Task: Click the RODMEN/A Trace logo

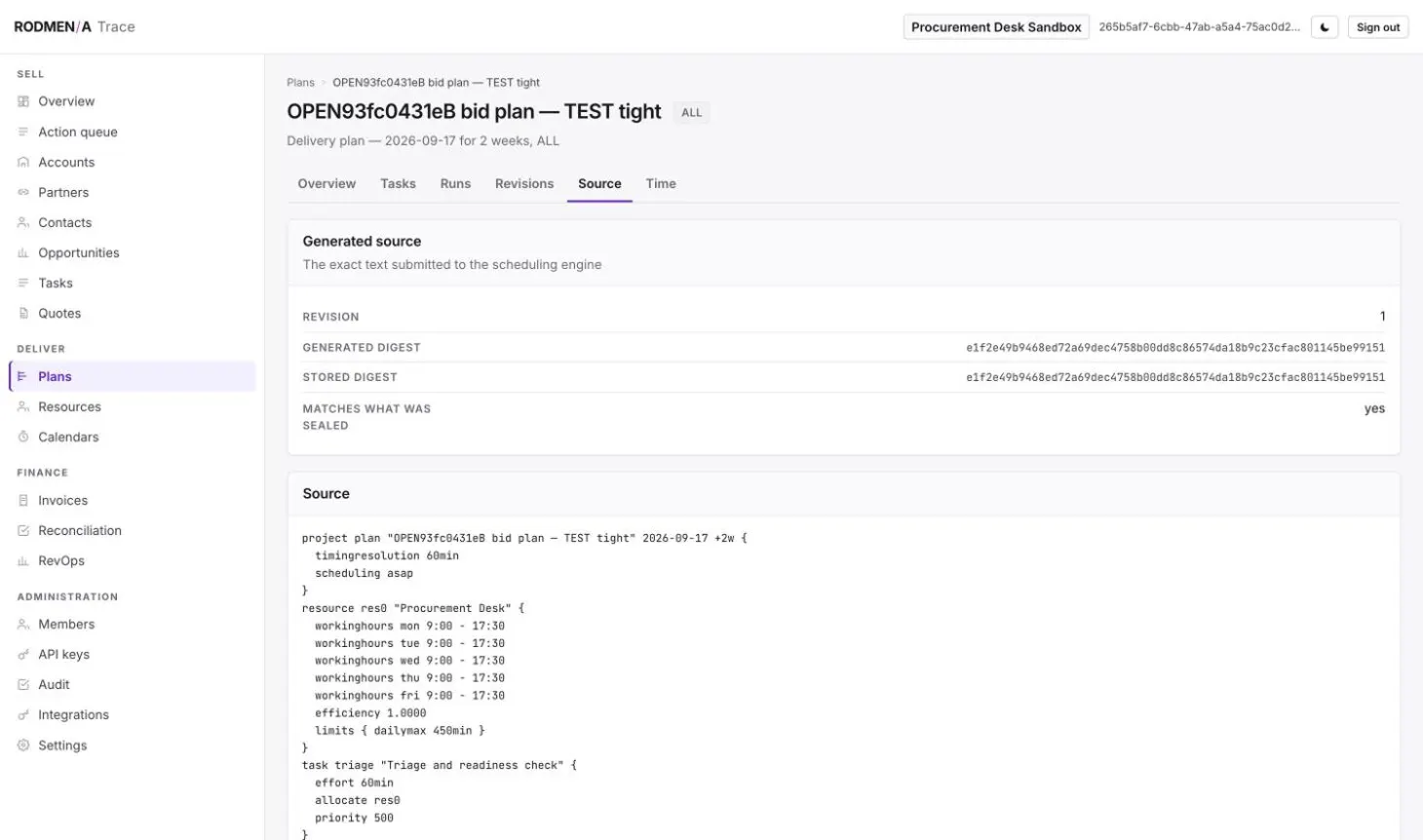Action: coord(74,27)
